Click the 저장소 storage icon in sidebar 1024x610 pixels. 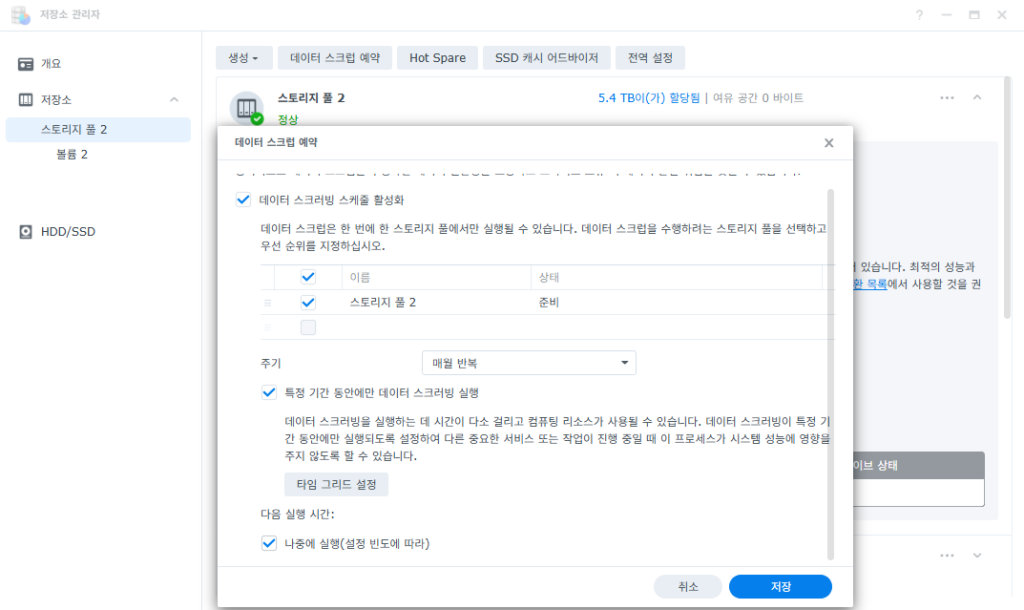click(x=25, y=100)
